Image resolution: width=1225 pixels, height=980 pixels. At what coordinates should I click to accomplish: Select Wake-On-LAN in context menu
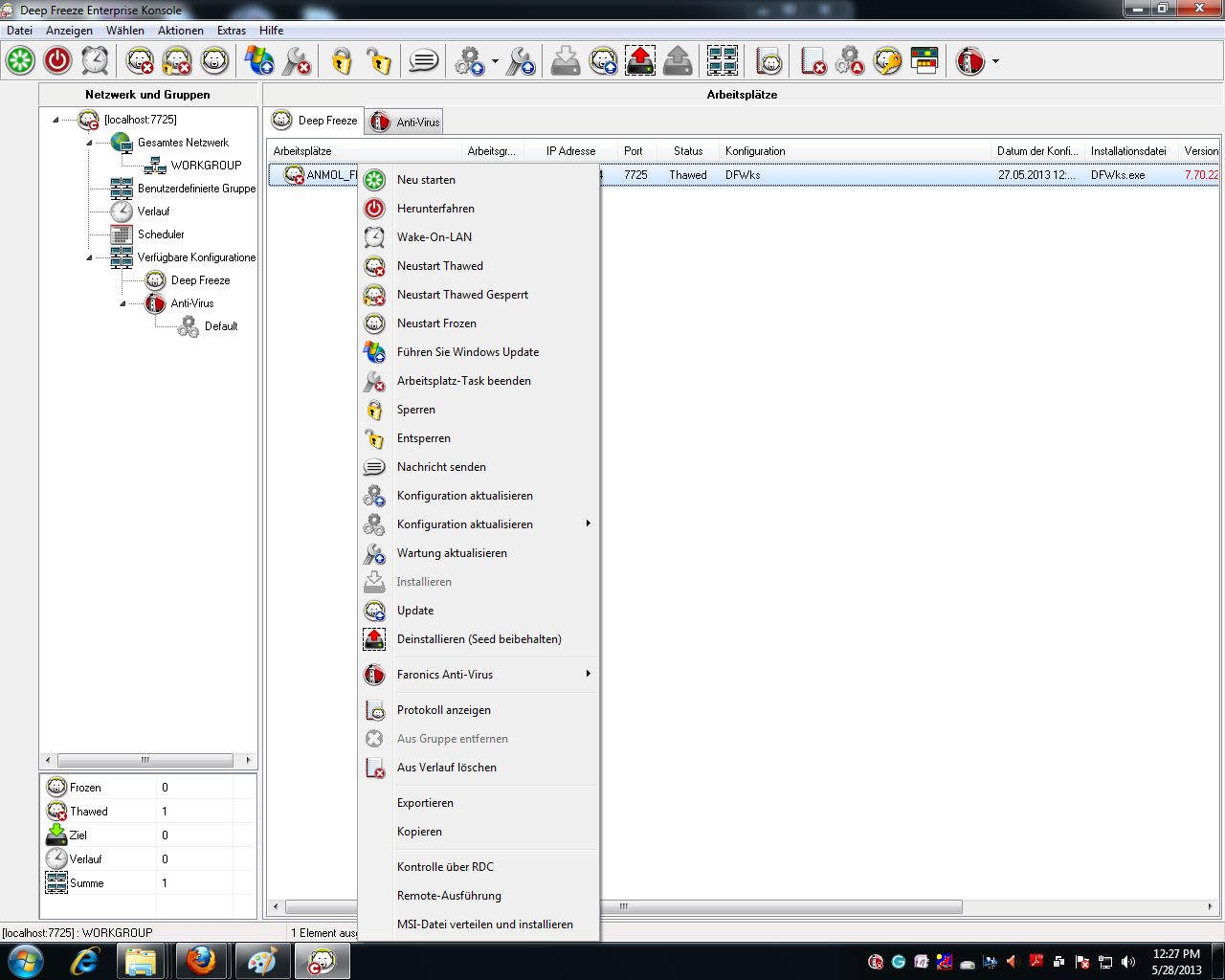[x=479, y=237]
